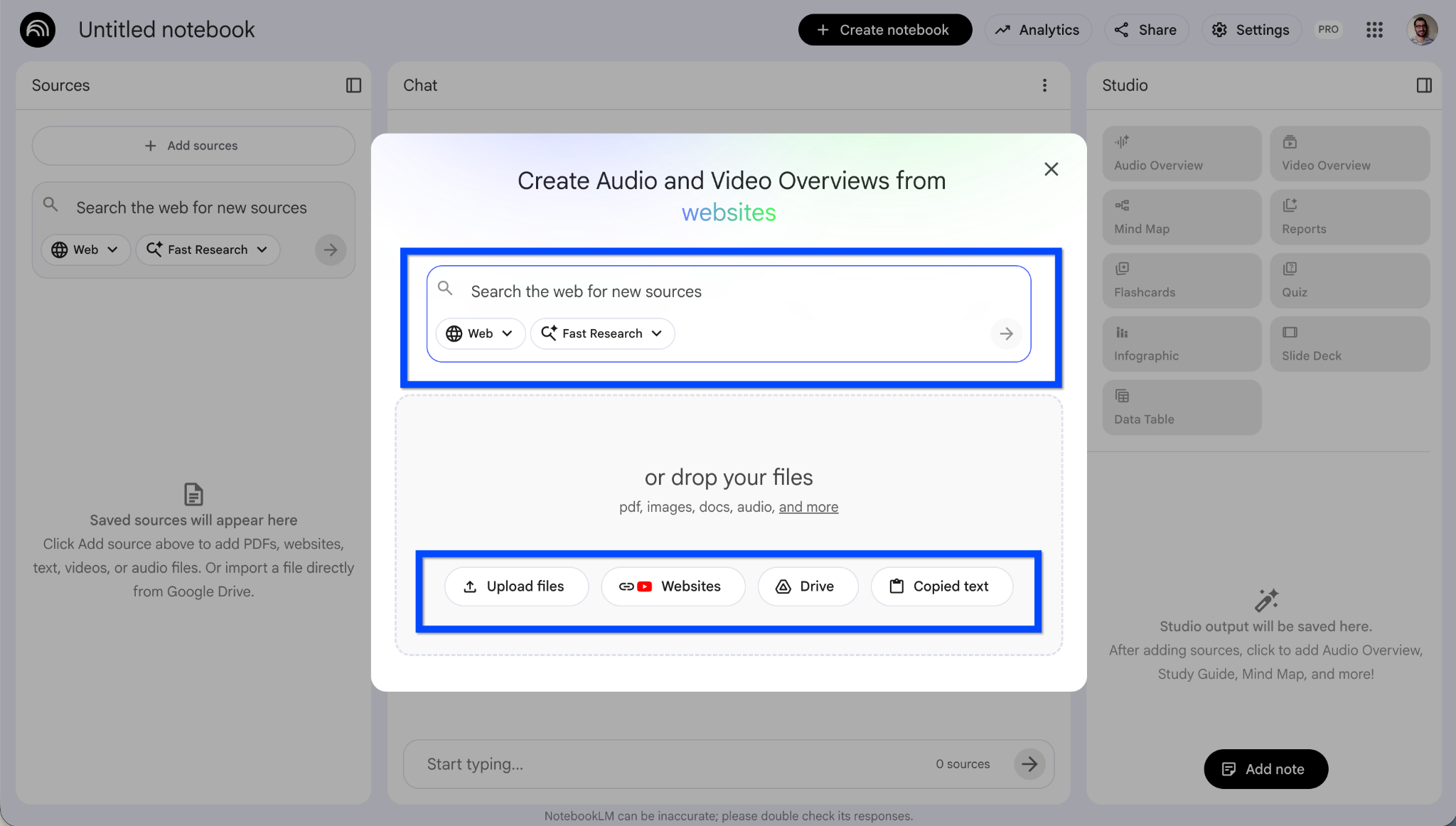This screenshot has height=826, width=1456.
Task: Click the Create notebook button
Action: (884, 29)
